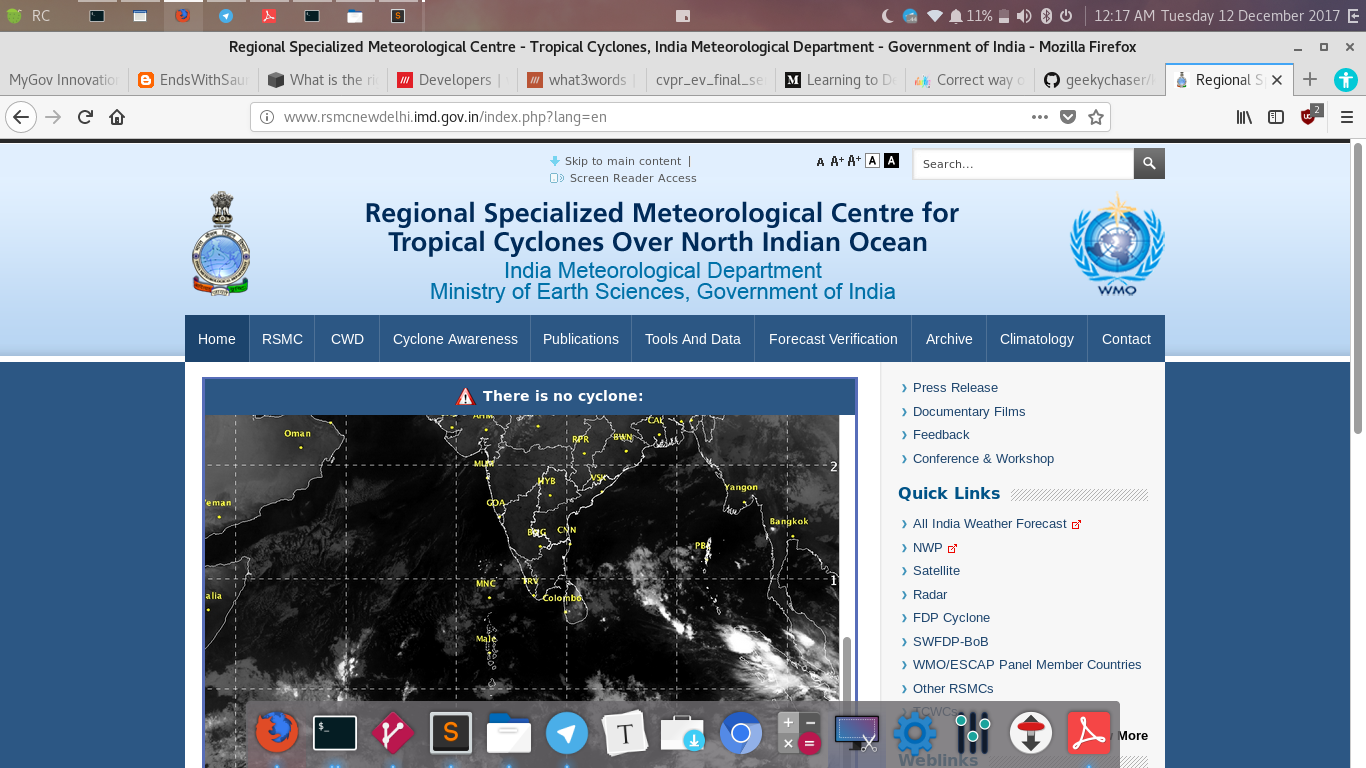Open Telegram from the dock

point(567,734)
